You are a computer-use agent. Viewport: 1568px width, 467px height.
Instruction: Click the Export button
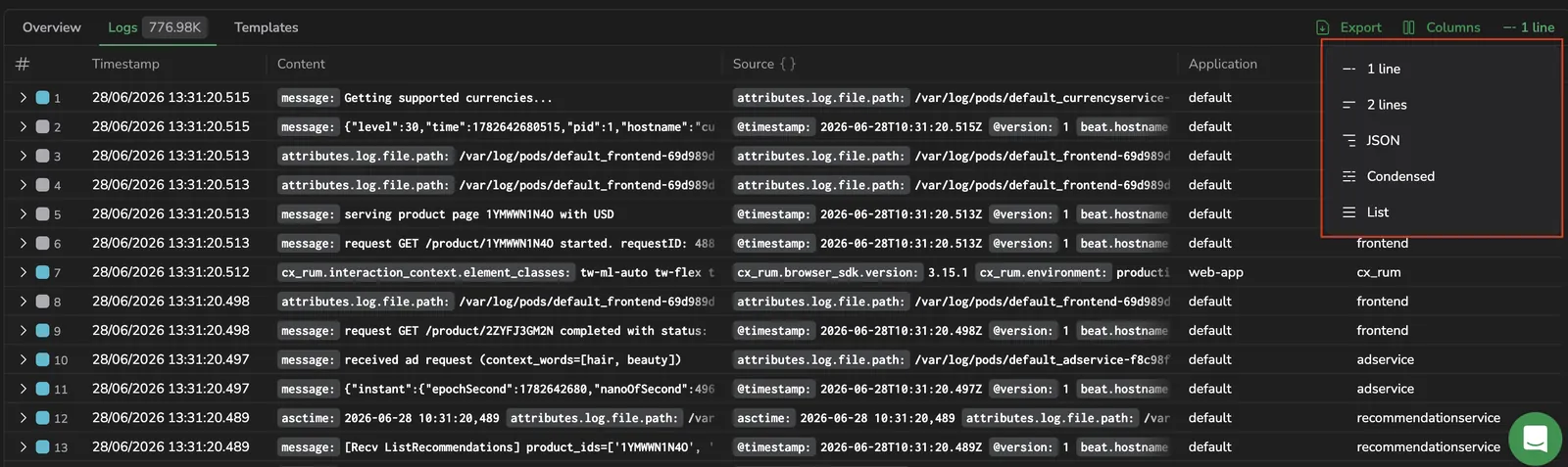1348,27
